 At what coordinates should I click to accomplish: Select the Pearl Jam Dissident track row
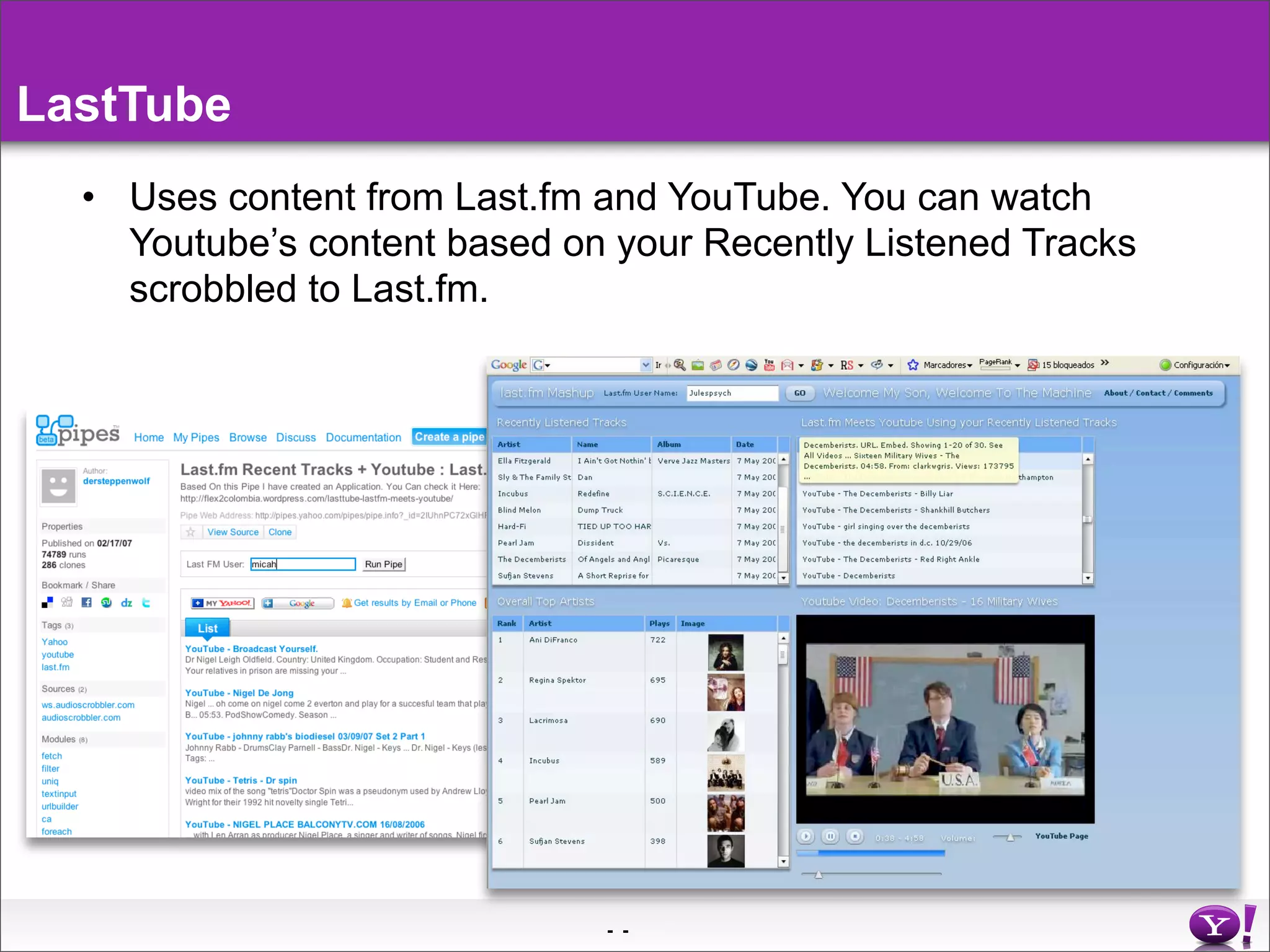coord(636,543)
